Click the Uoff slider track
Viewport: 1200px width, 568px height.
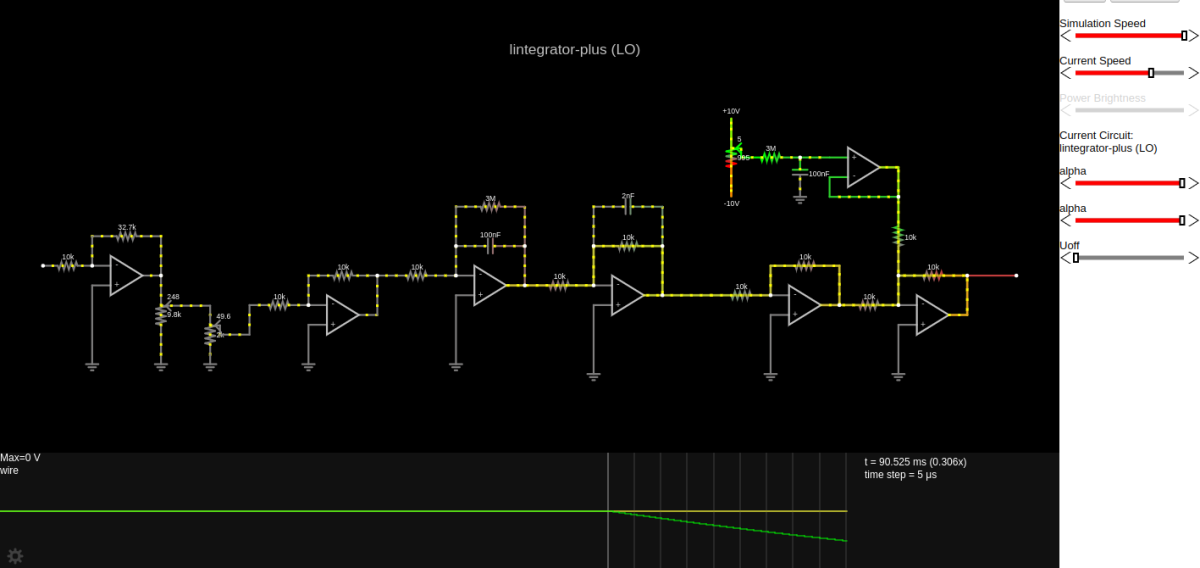pyautogui.click(x=1130, y=257)
